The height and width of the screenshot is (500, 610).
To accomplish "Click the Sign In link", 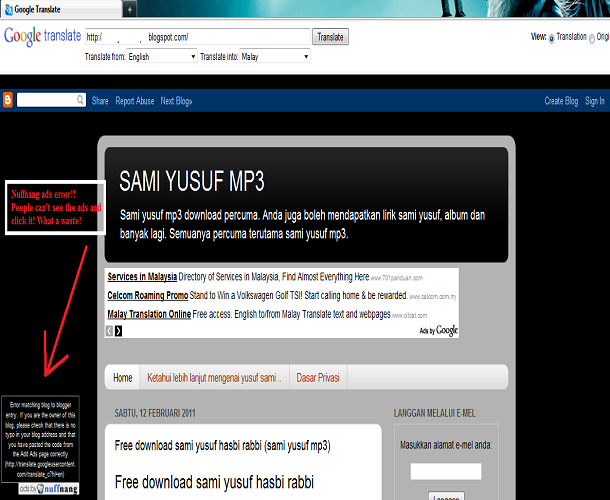I will pyautogui.click(x=595, y=101).
